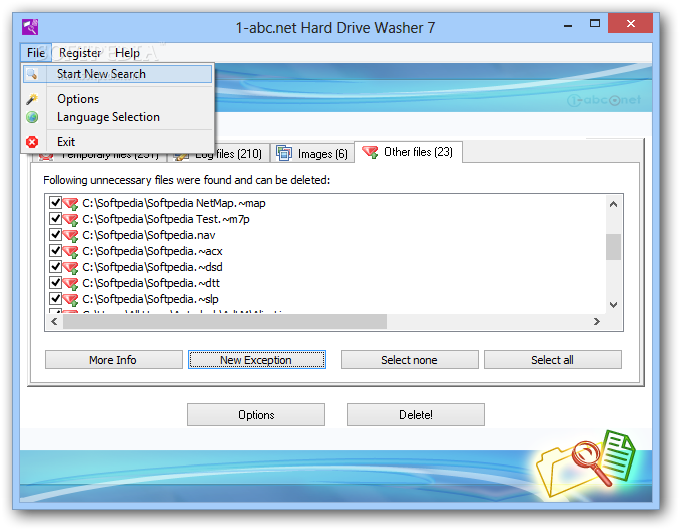Click the horizontal scroll right arrow
The height and width of the screenshot is (530, 680).
click(597, 321)
